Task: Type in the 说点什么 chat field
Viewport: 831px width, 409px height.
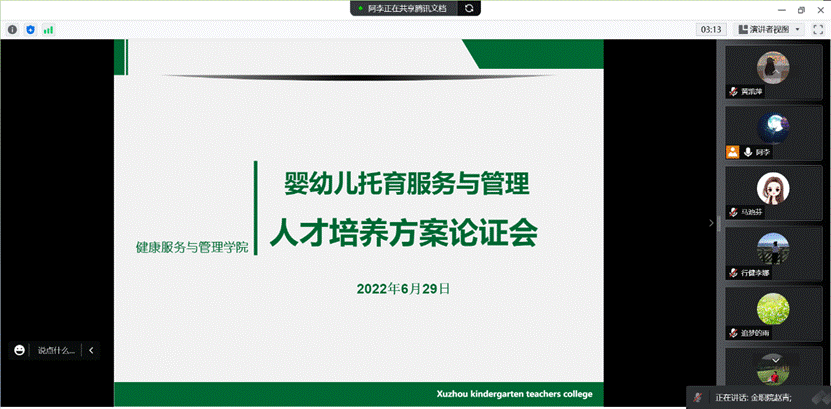Action: pyautogui.click(x=56, y=350)
